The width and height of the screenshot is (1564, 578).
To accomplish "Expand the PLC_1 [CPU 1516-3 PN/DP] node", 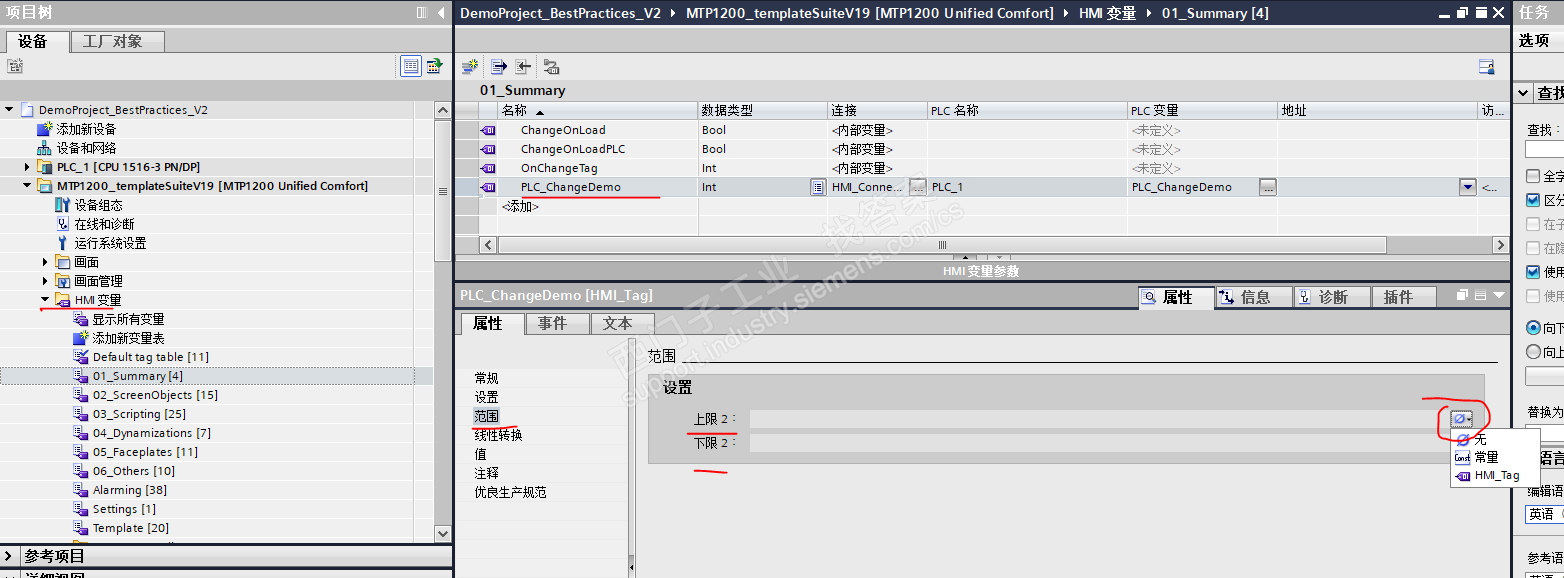I will click(27, 167).
